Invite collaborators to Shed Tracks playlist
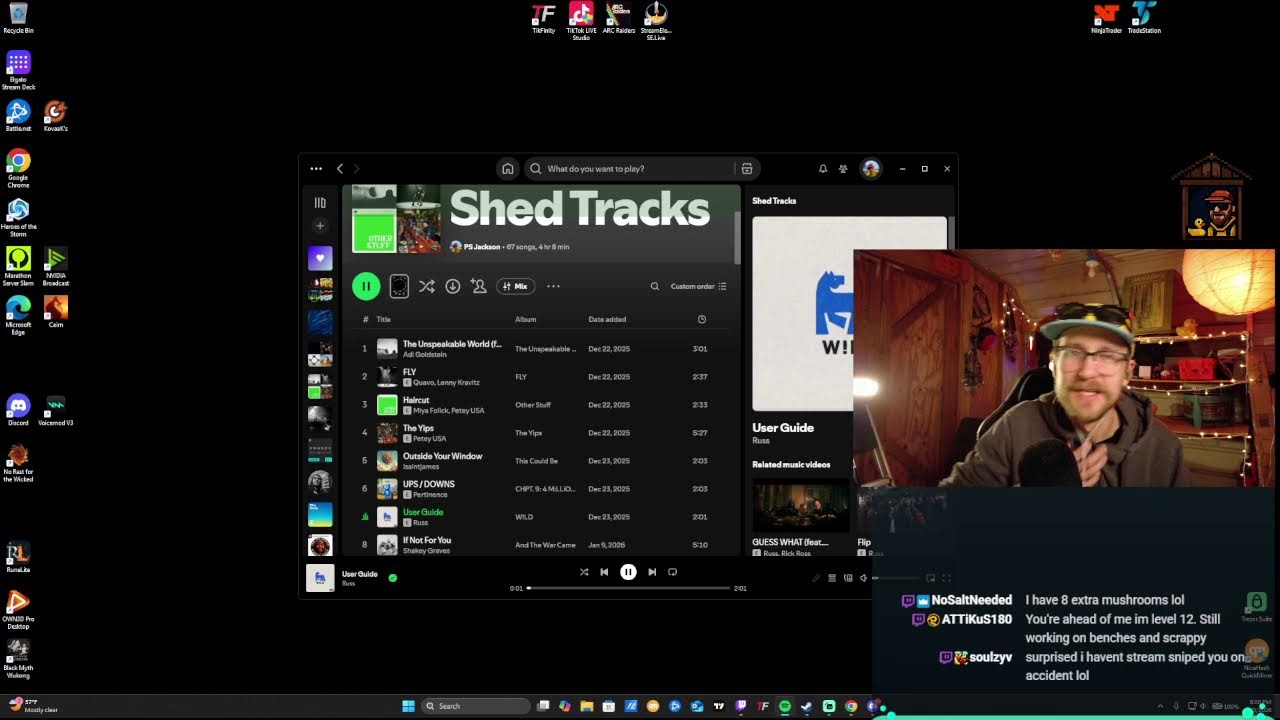Image resolution: width=1280 pixels, height=720 pixels. click(x=478, y=286)
